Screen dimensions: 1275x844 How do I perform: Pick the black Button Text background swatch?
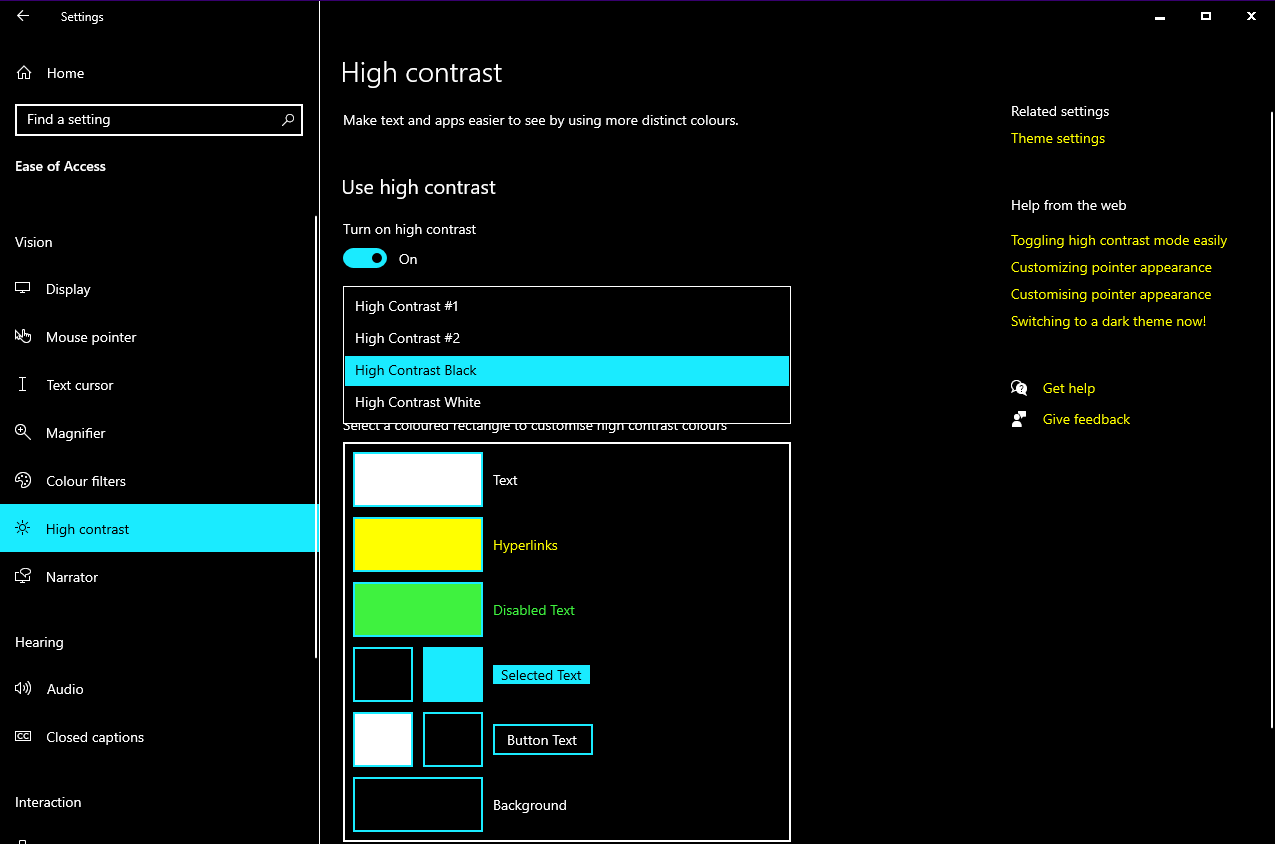click(453, 740)
